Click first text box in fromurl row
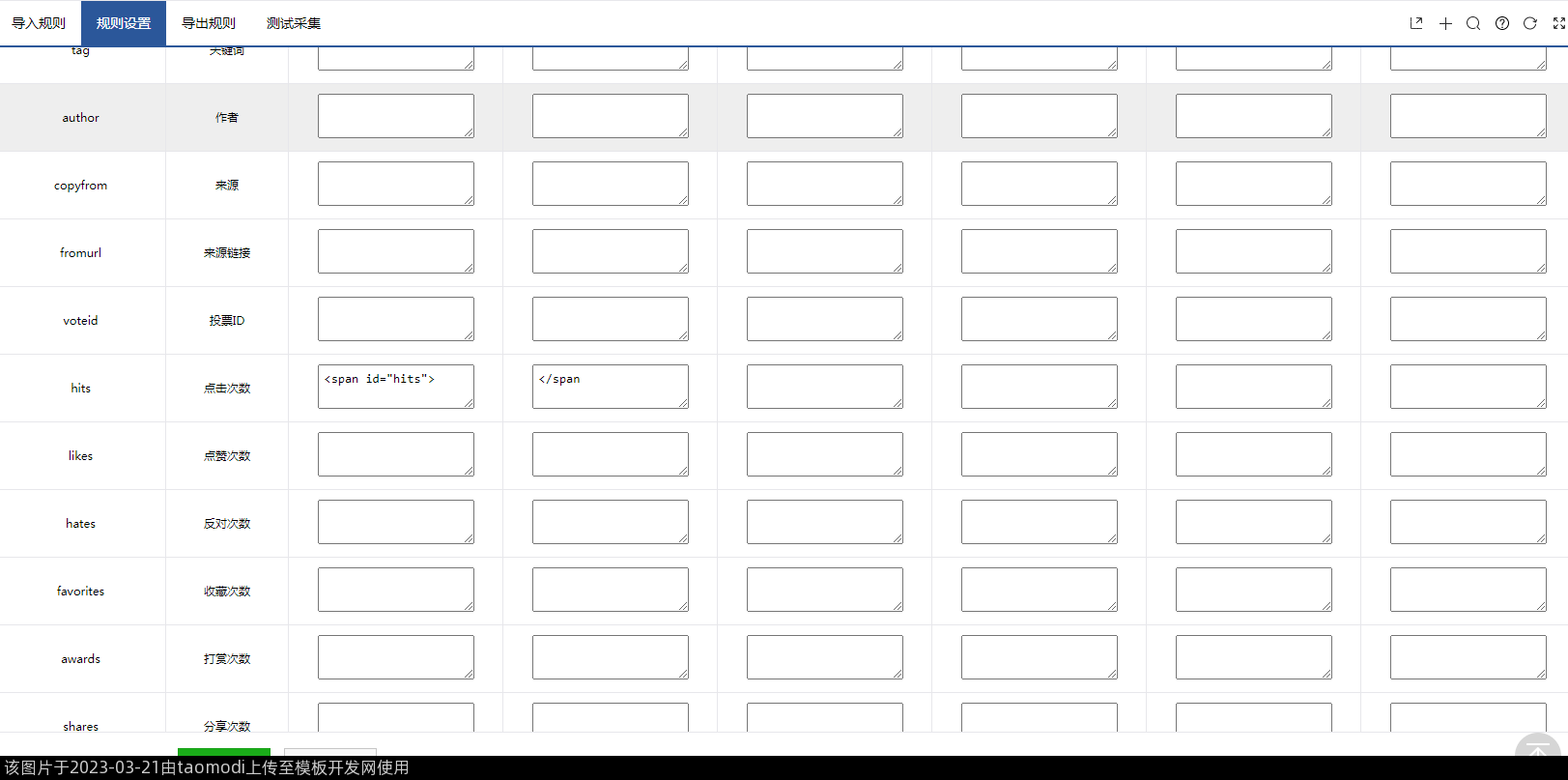This screenshot has height=780, width=1568. [x=396, y=251]
